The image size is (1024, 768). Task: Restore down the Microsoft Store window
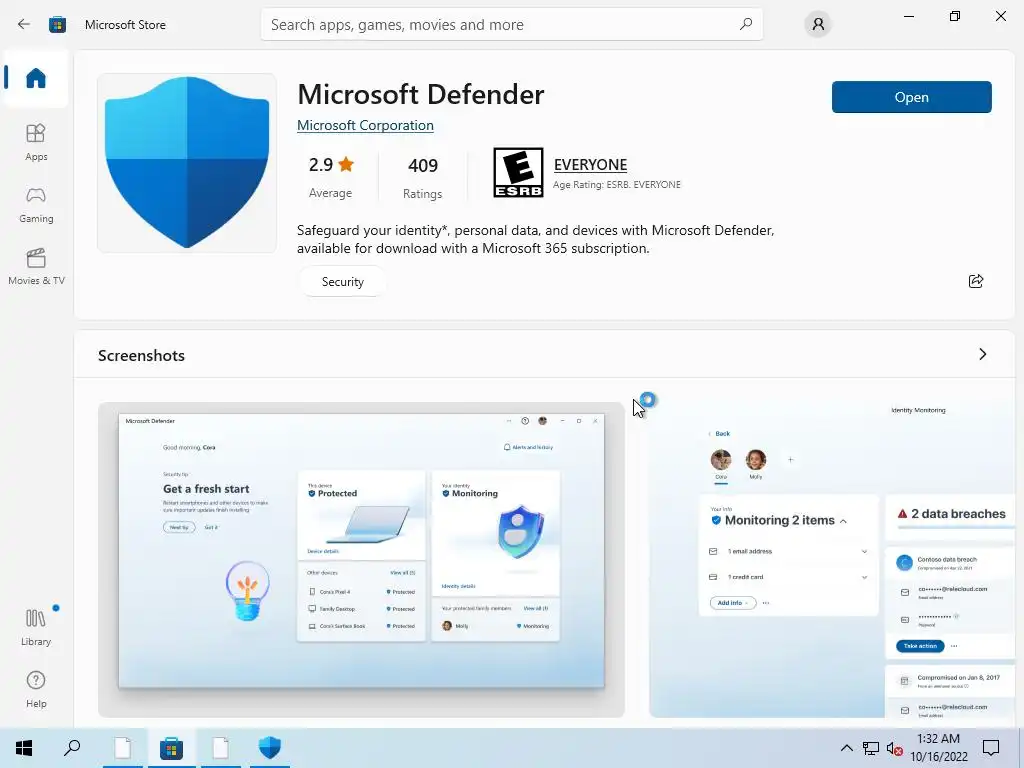(955, 16)
